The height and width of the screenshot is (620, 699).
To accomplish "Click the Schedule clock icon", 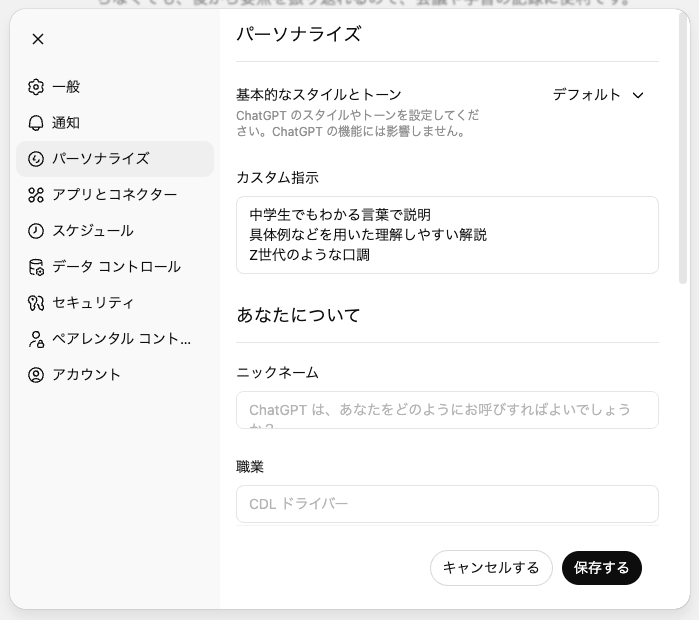I will [36, 231].
